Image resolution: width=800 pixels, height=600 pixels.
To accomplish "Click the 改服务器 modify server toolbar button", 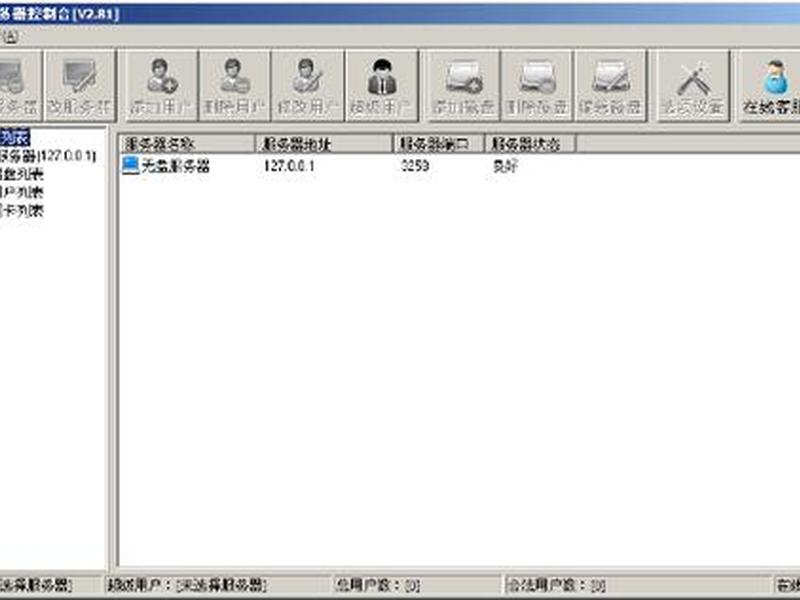I will [x=80, y=86].
